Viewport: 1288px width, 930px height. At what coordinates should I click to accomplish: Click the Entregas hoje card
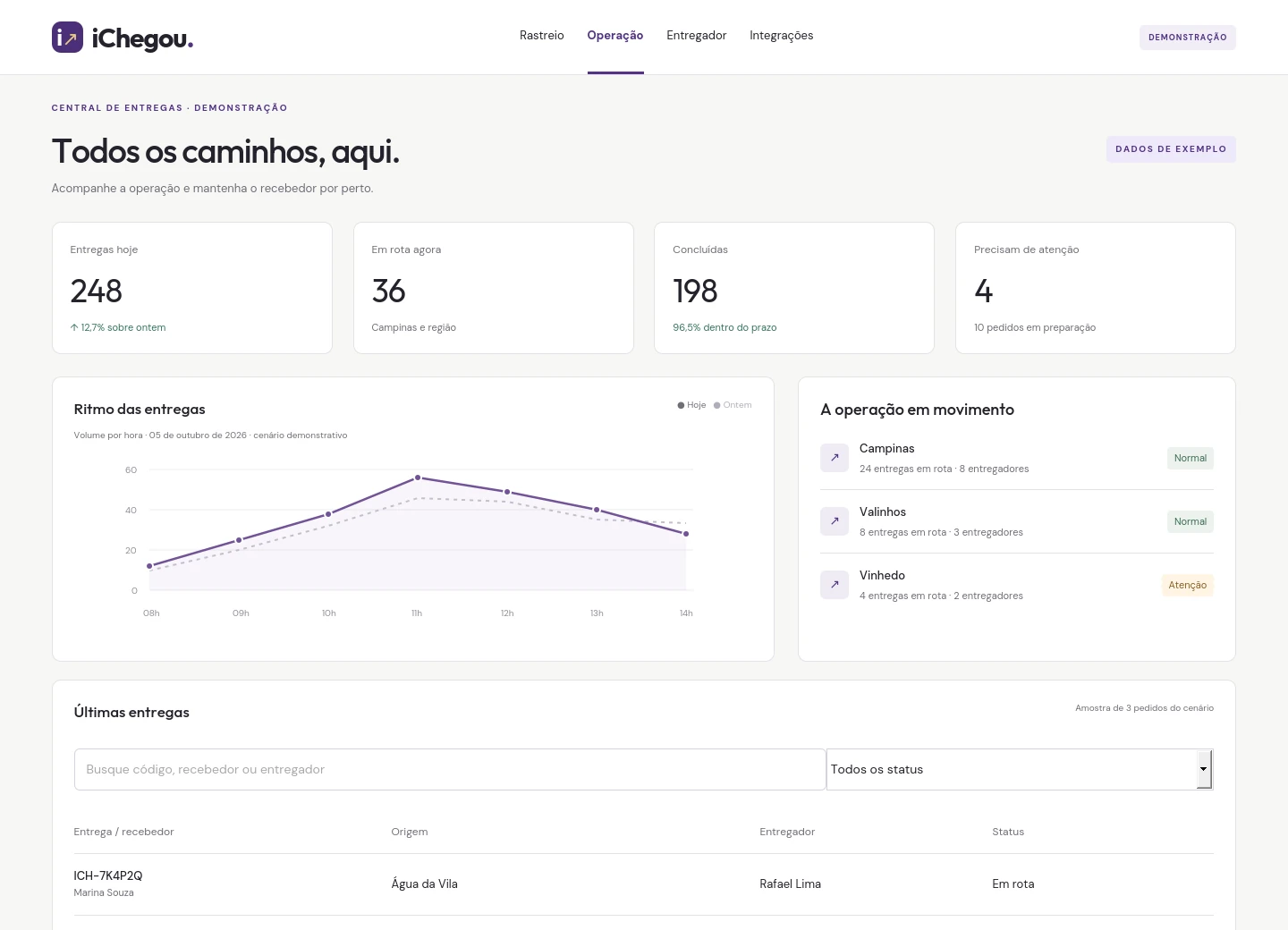tap(192, 288)
